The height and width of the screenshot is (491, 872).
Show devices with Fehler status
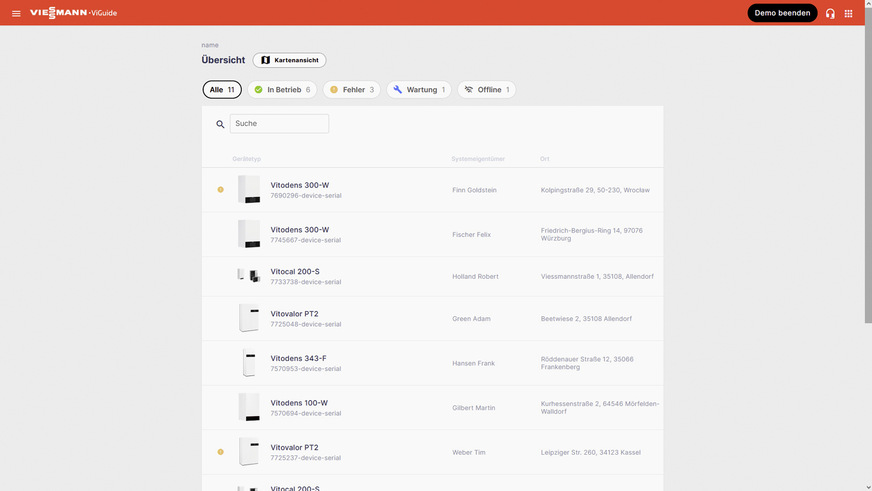coord(351,90)
